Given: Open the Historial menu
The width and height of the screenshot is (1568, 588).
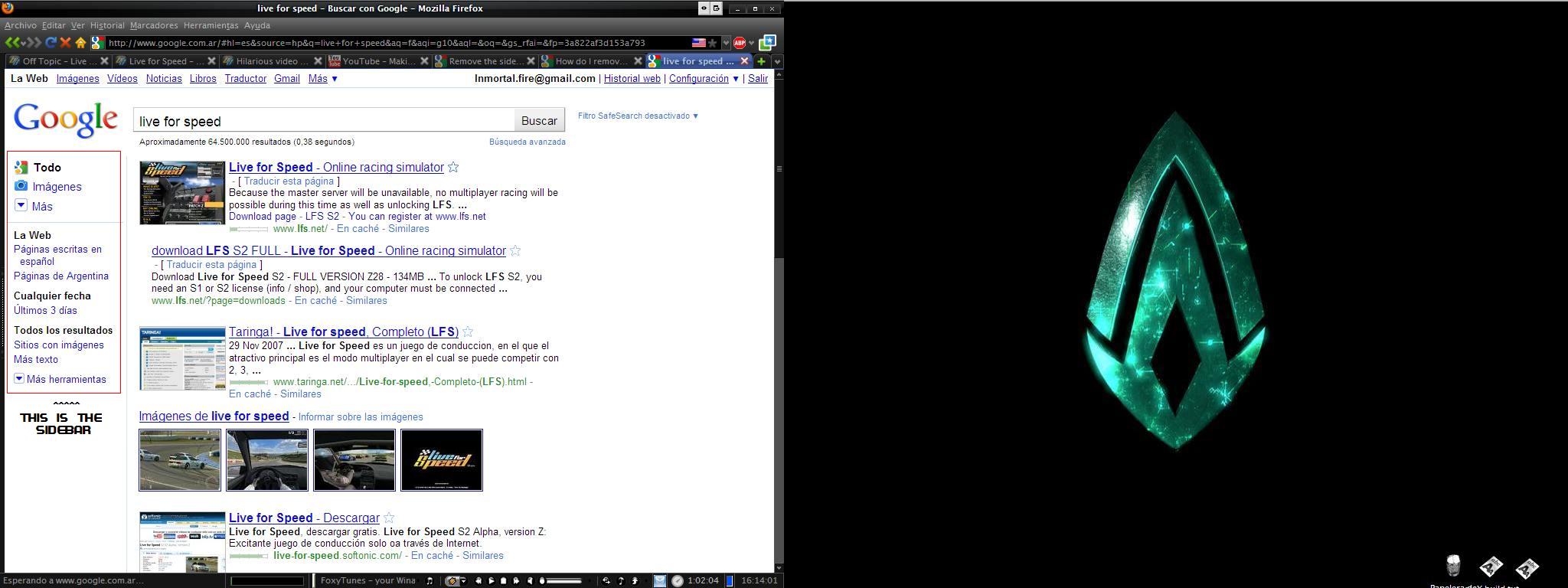Looking at the screenshot, I should tap(107, 25).
